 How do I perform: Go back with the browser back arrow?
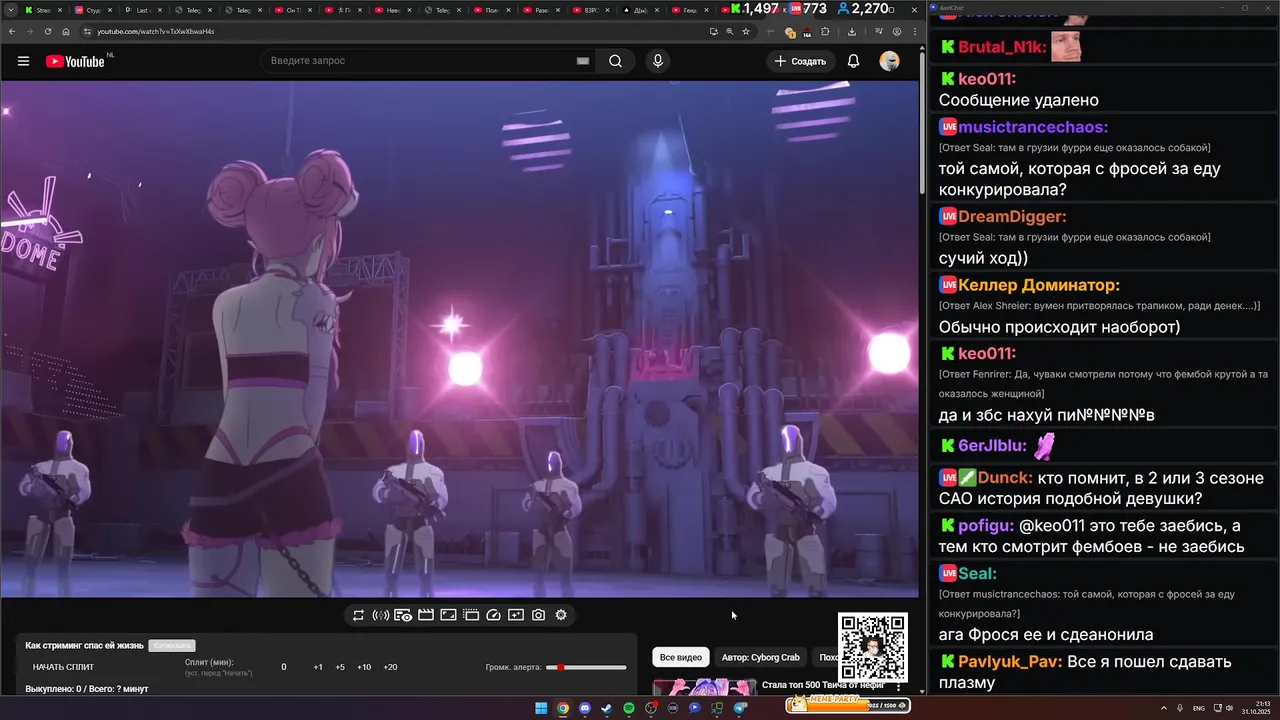(x=11, y=31)
